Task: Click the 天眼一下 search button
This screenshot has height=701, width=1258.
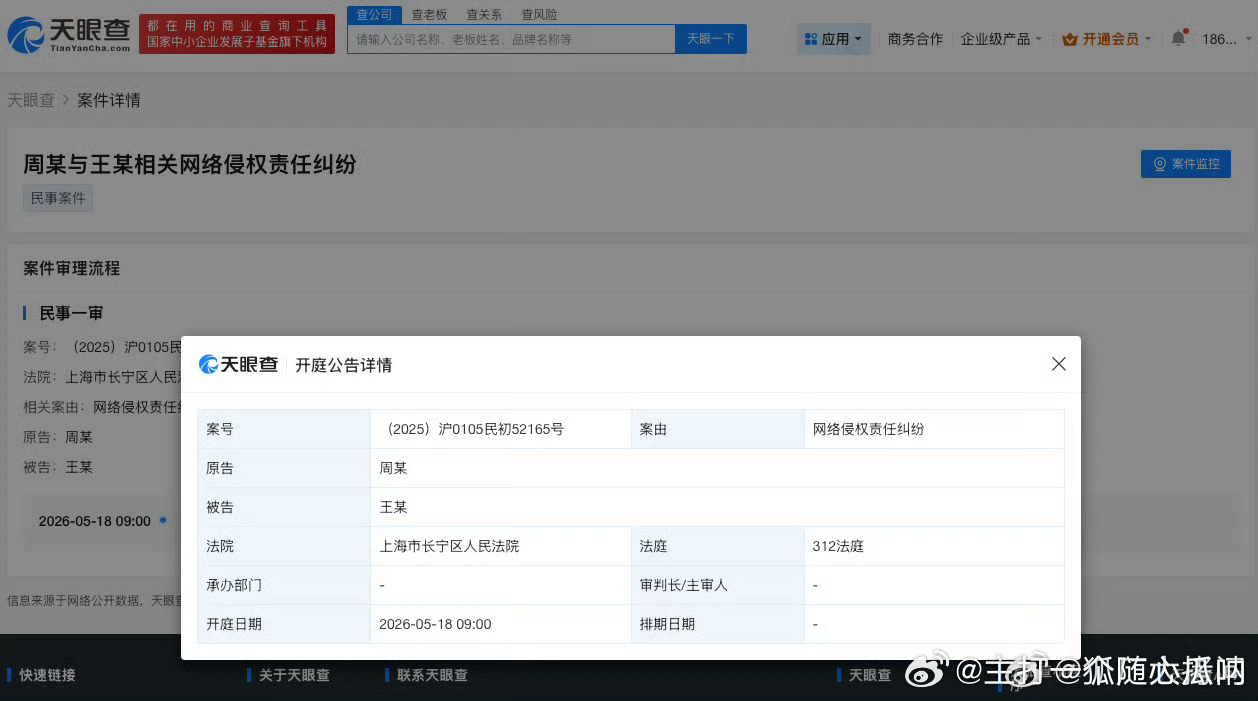Action: [710, 38]
